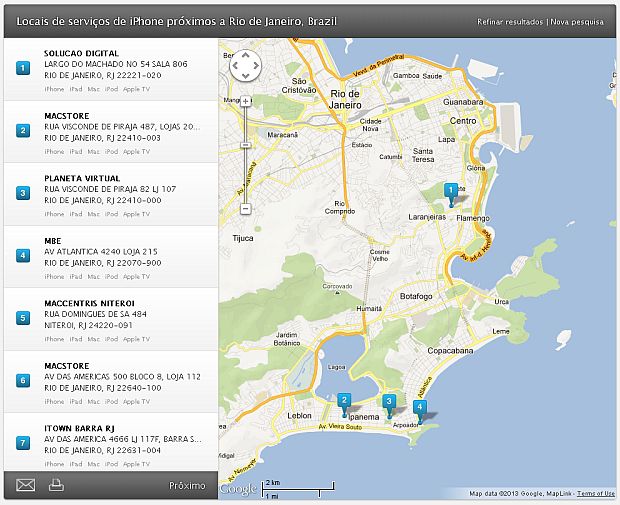The image size is (620, 505).
Task: Click address LARGO DO MACHADO NO 54
Action: click(116, 64)
